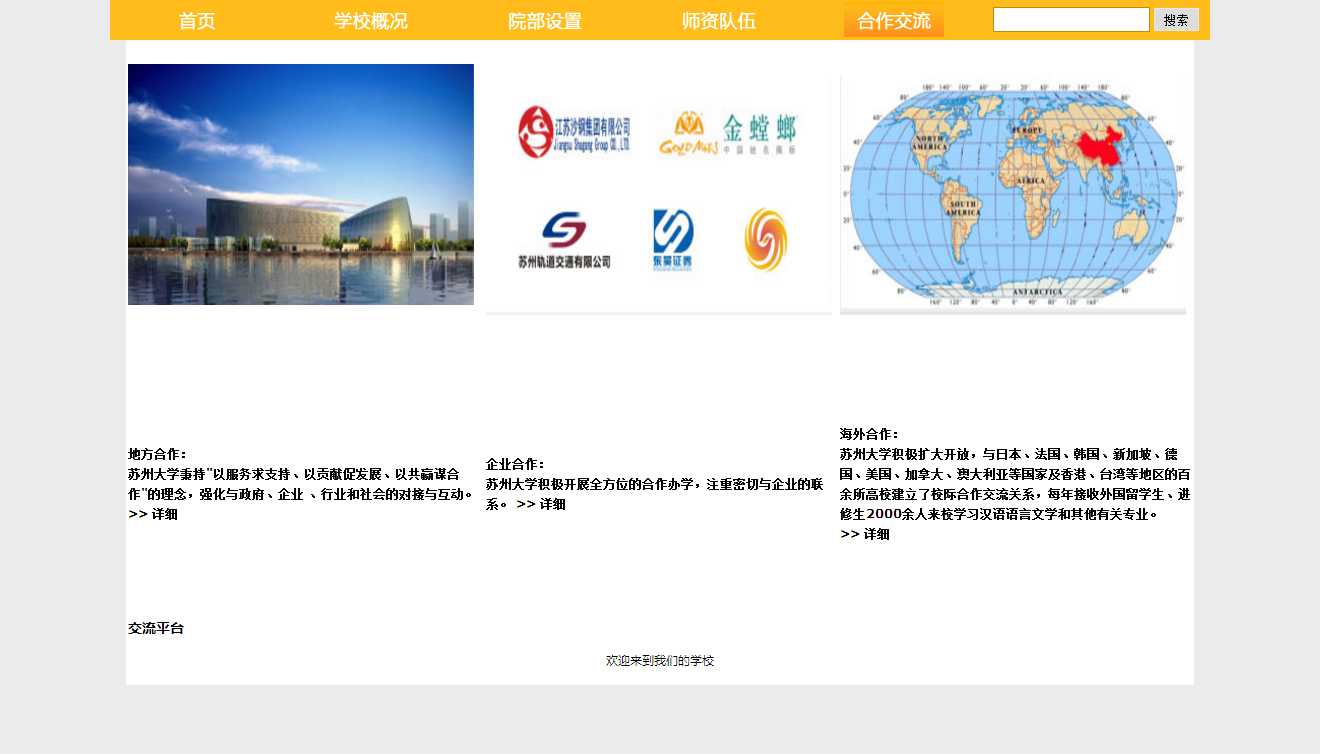The width and height of the screenshot is (1320, 754).
Task: Open the 详细 link under 海外合作
Action: tap(876, 534)
